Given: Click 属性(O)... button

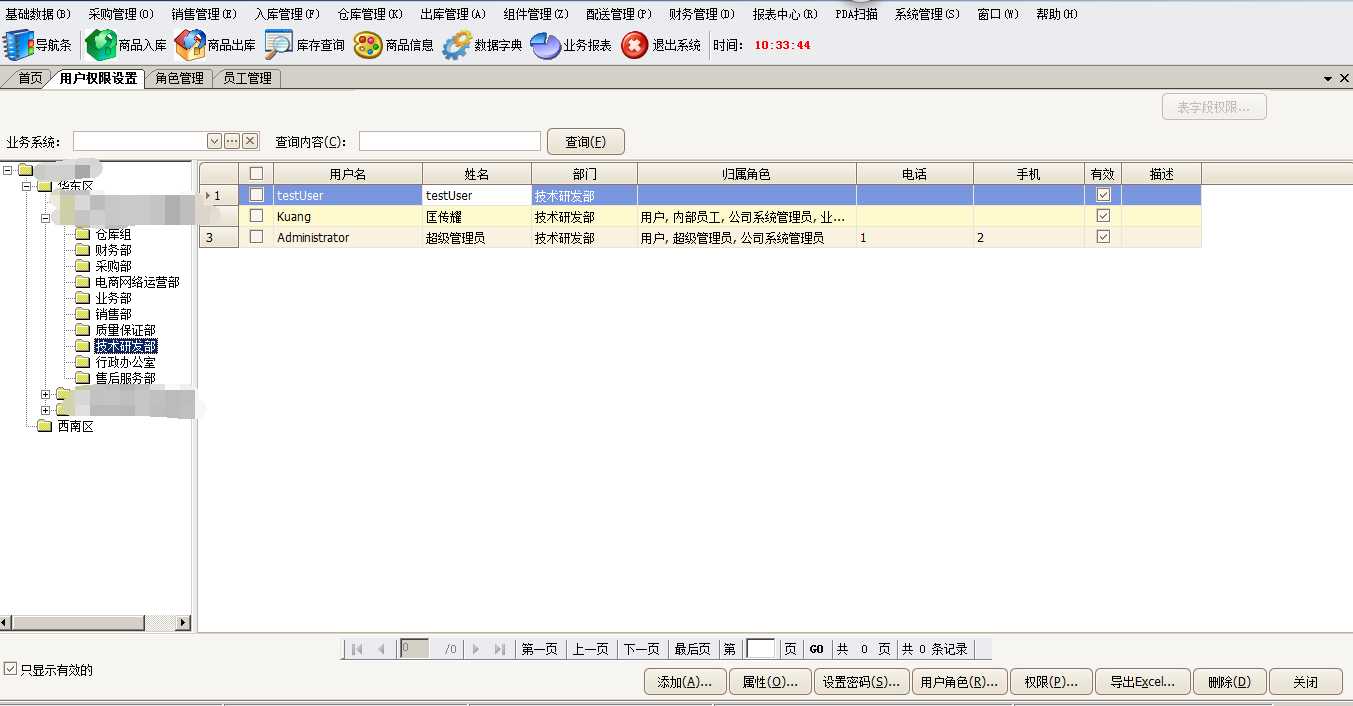Looking at the screenshot, I should 770,682.
